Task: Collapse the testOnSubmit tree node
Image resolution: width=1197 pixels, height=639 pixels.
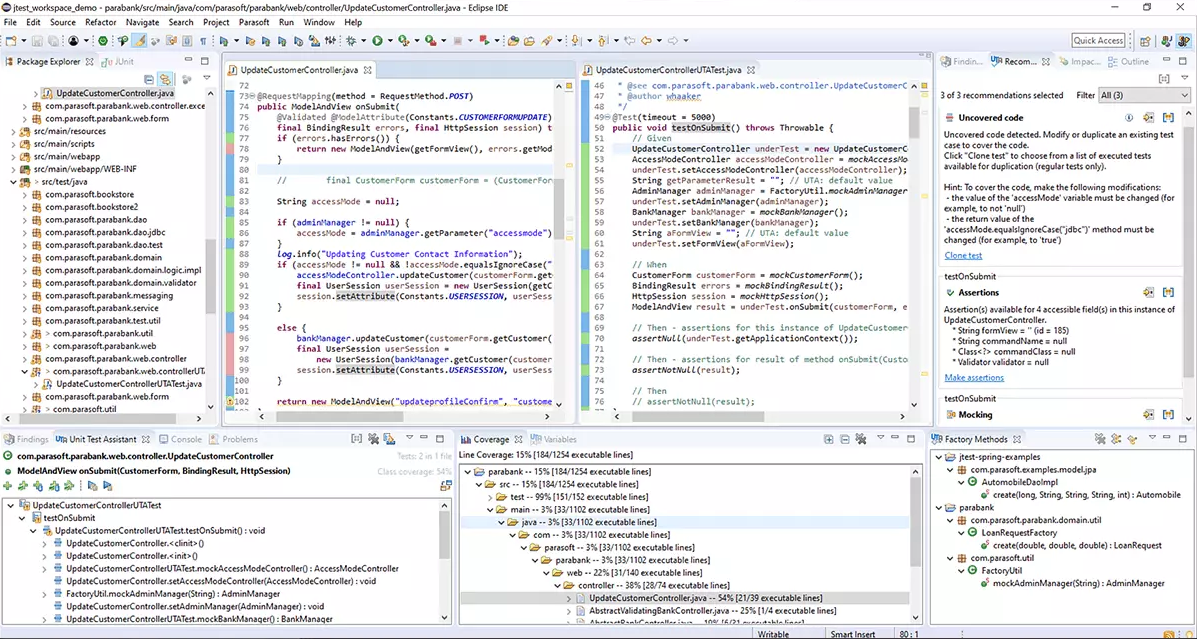Action: pyautogui.click(x=20, y=518)
